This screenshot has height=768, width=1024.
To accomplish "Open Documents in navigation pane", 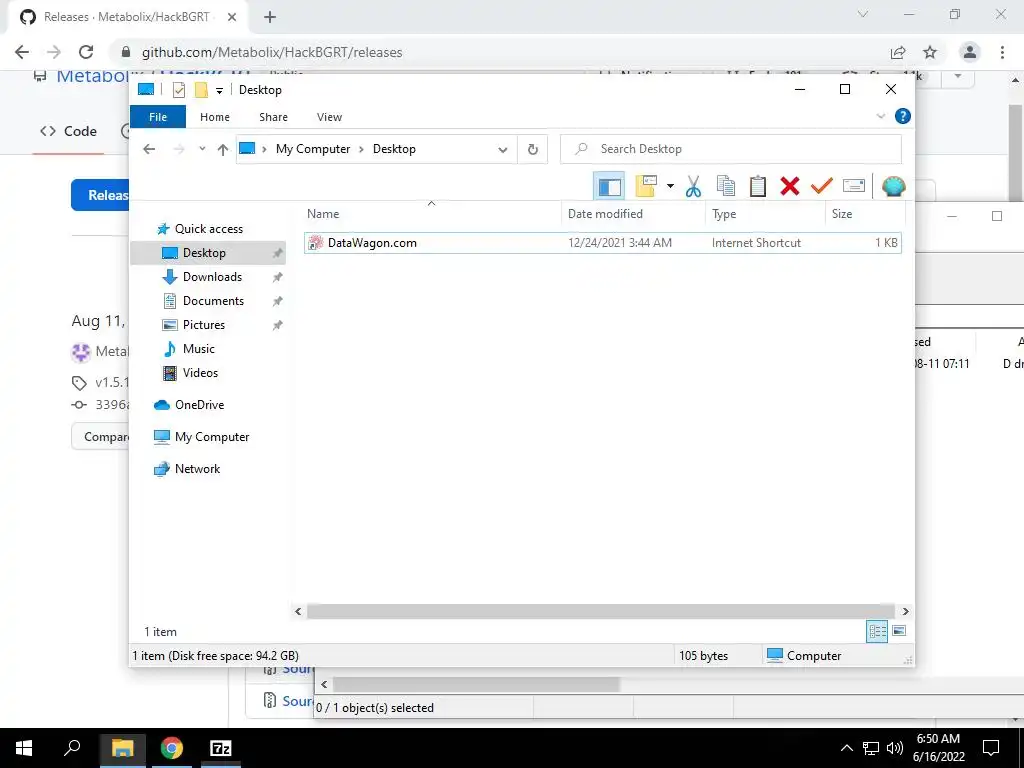I will (x=213, y=301).
